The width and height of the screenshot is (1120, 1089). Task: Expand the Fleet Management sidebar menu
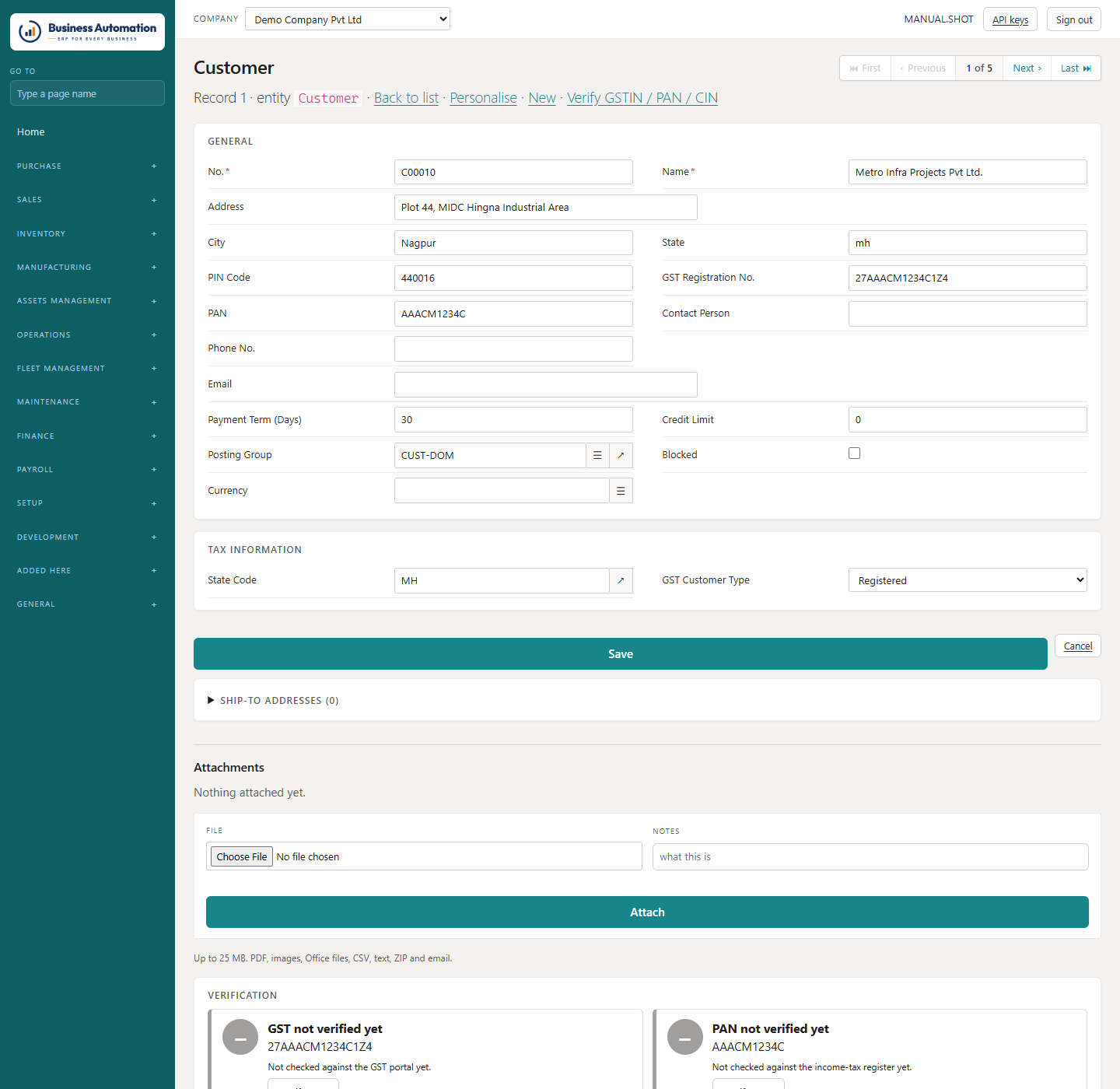(87, 369)
